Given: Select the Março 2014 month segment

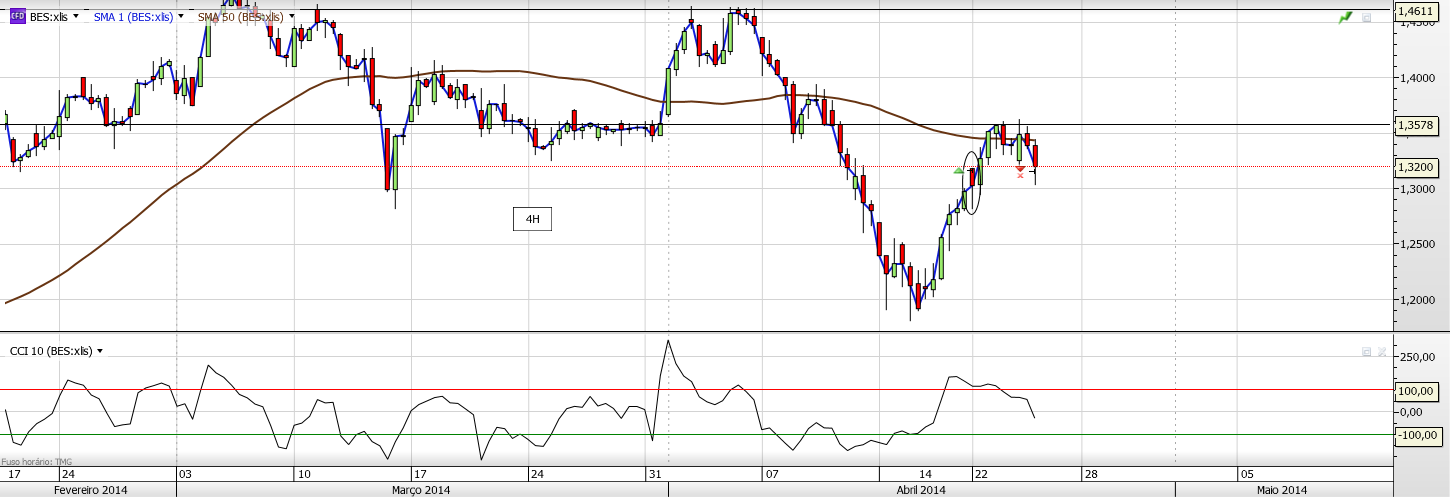Looking at the screenshot, I should pos(421,490).
